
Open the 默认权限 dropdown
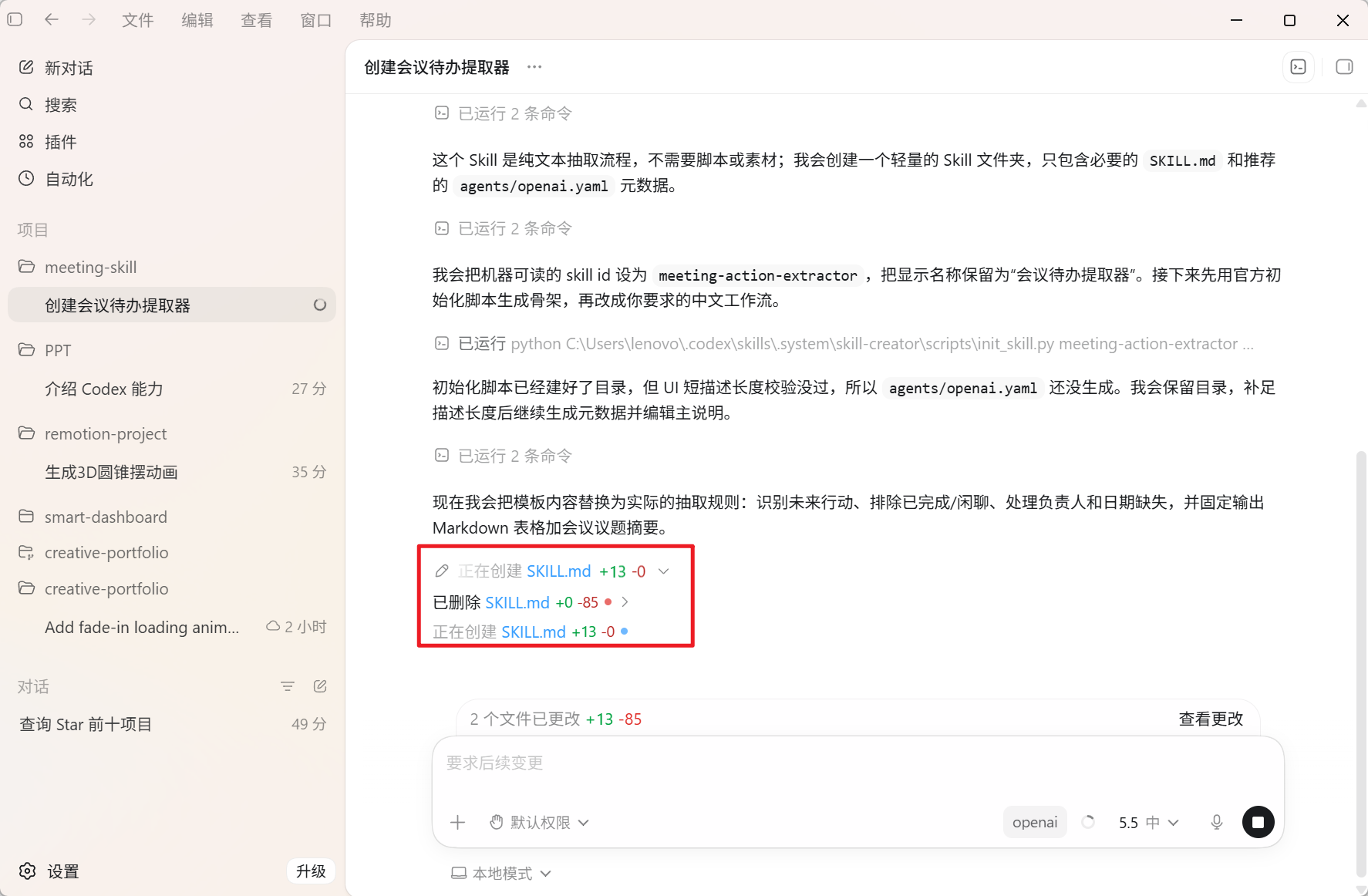pyautogui.click(x=540, y=823)
